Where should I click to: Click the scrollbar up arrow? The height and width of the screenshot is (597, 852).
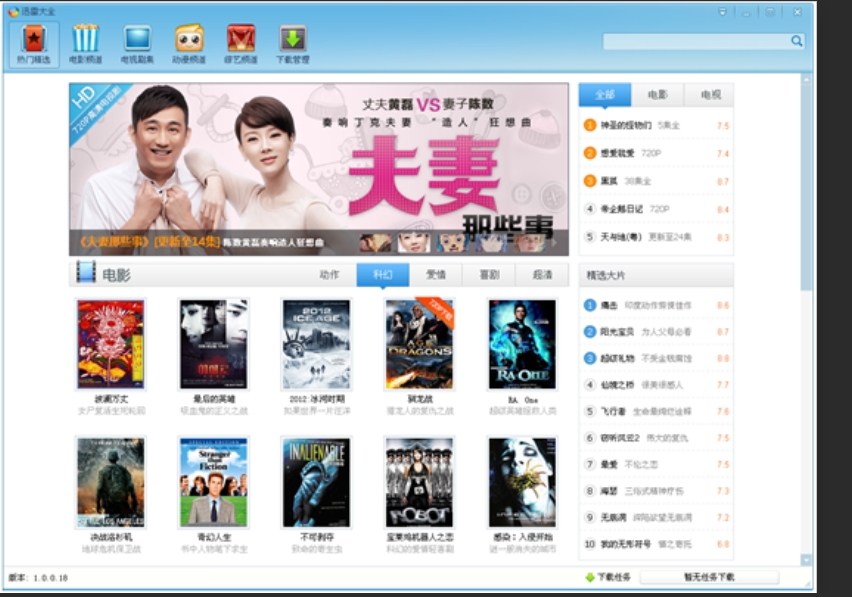[806, 80]
